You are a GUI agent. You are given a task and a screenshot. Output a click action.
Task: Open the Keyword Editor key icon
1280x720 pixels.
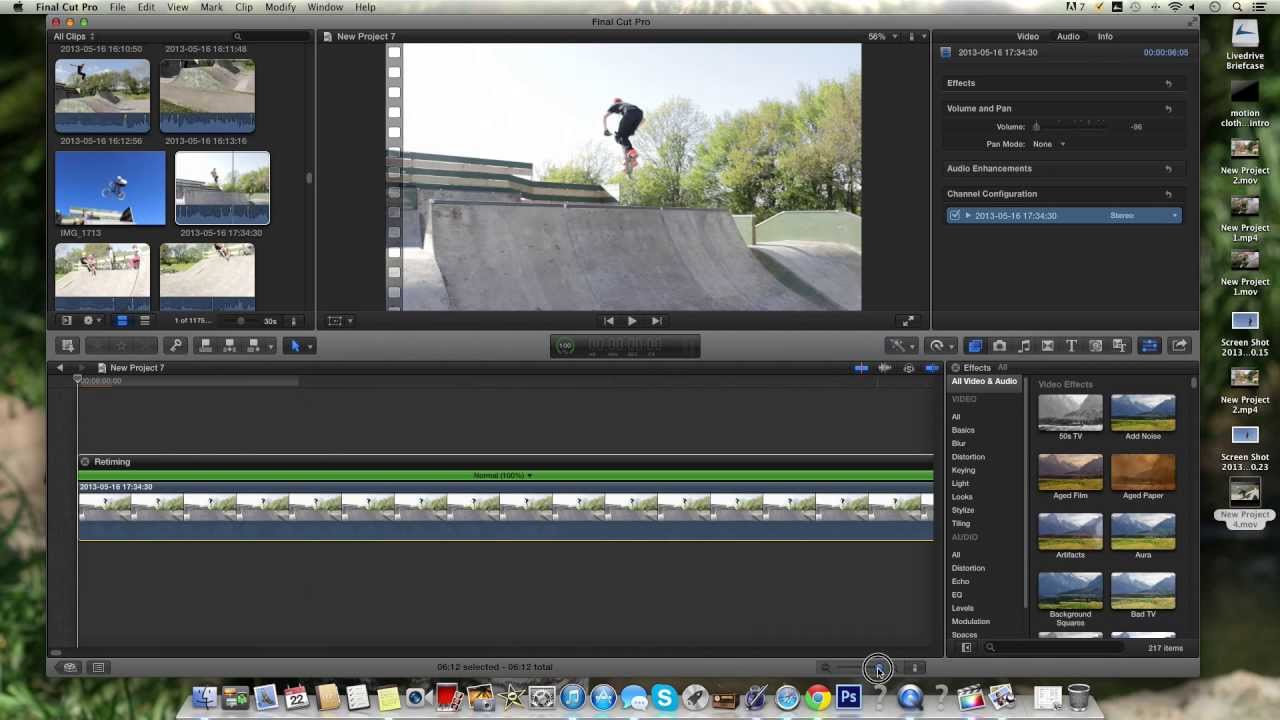point(175,345)
